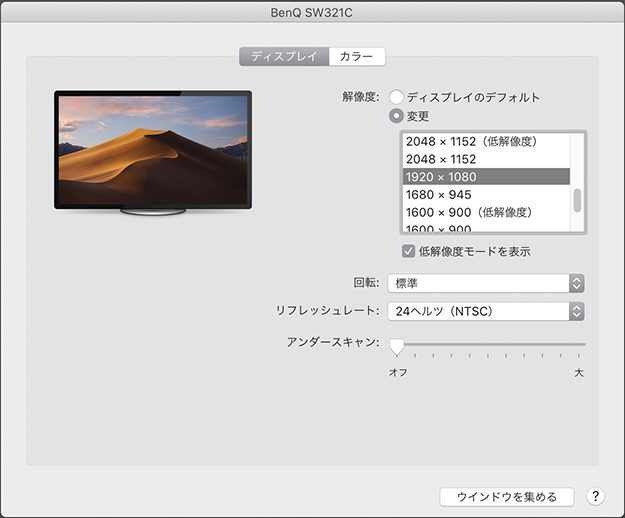Select the highlighted 1920 × 1080 resolution

441,177
